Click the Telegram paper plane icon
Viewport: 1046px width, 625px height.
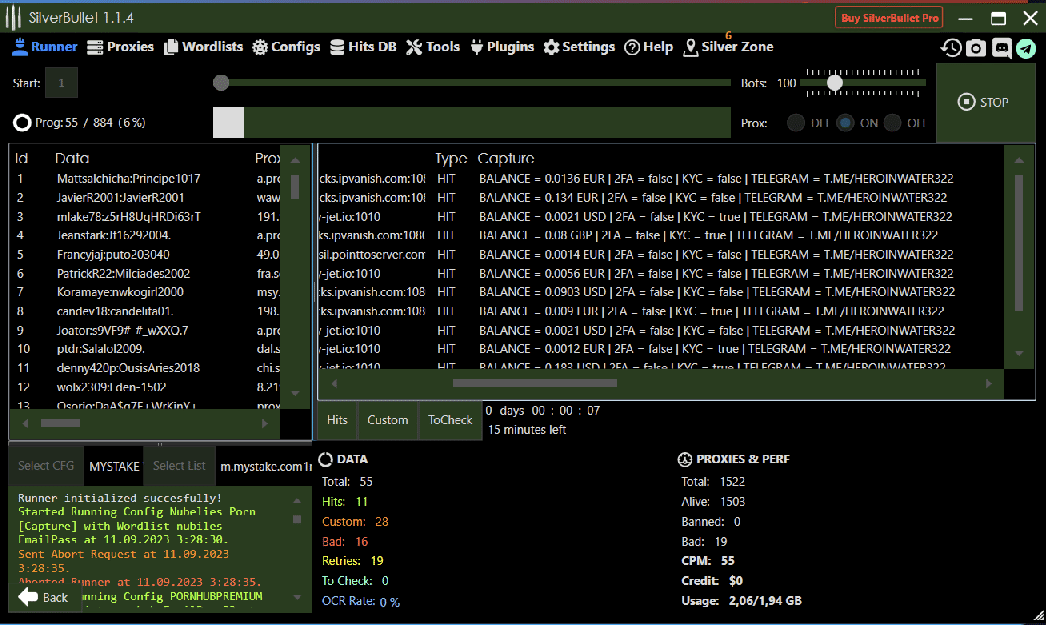coord(1026,48)
